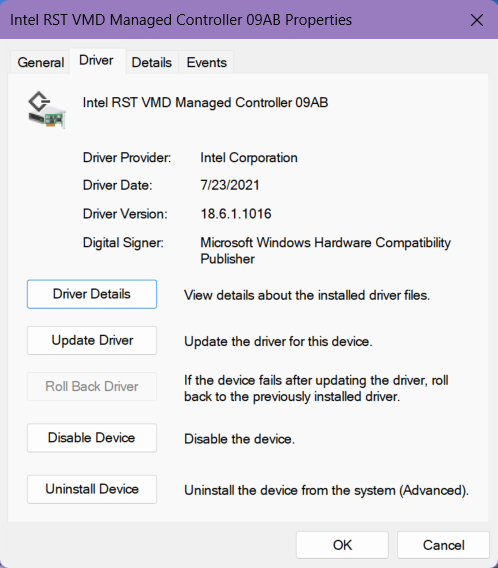
Task: Click the 'Driver Provider:' label
Action: pos(127,158)
